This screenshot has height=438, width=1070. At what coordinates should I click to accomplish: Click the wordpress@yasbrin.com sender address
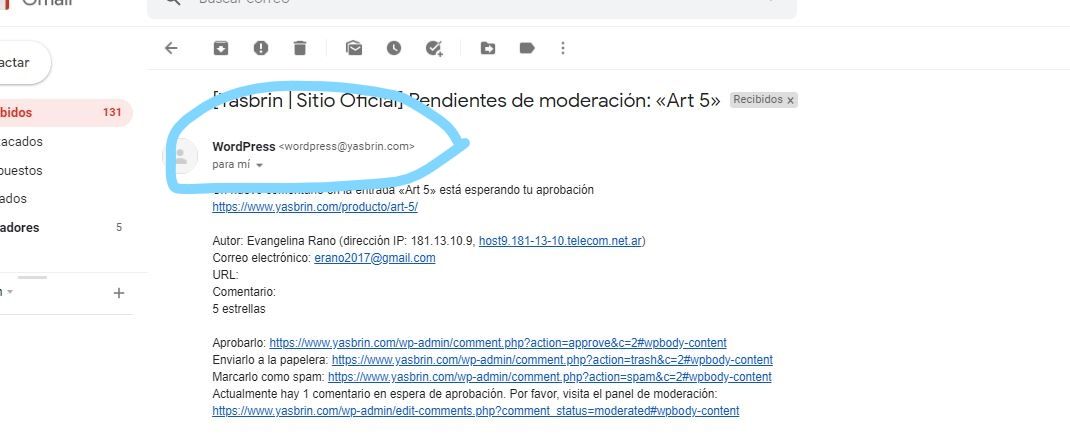pyautogui.click(x=347, y=147)
